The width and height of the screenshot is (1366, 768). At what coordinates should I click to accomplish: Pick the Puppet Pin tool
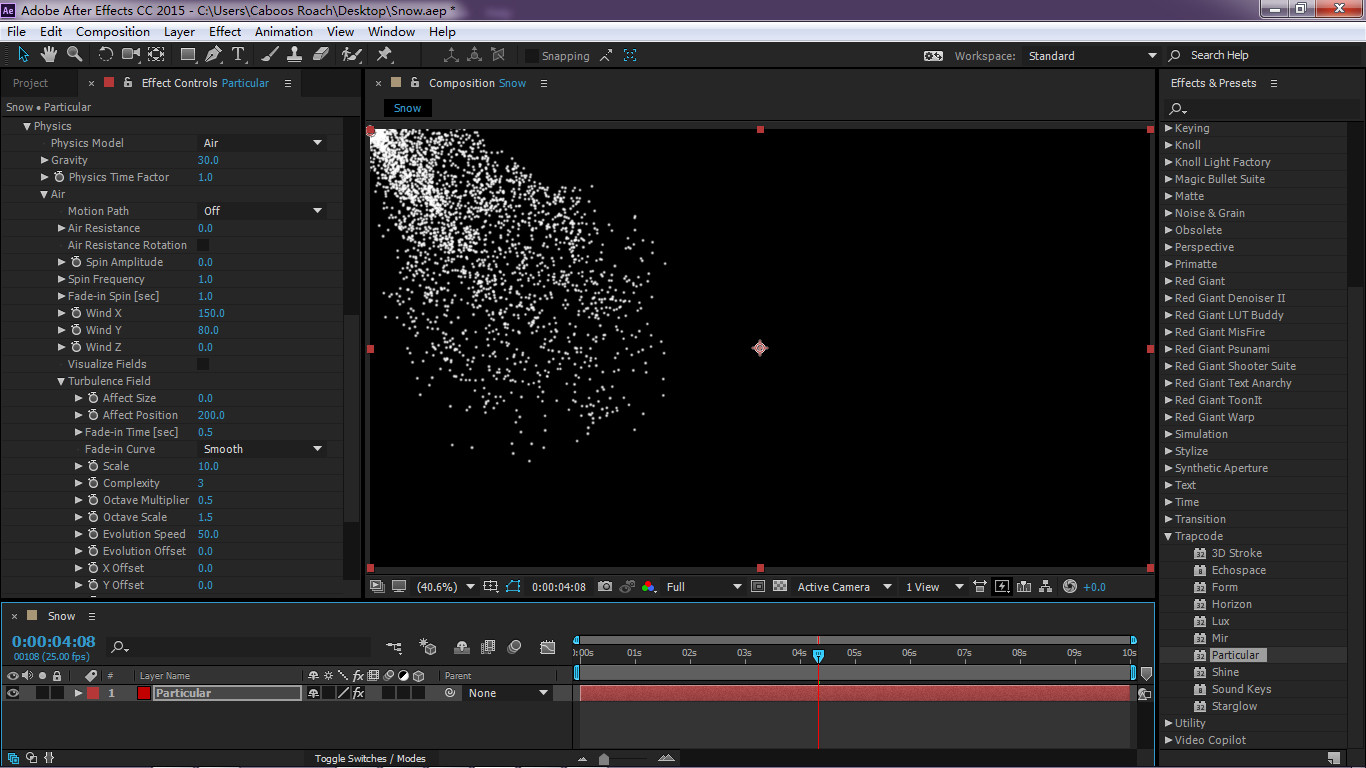pyautogui.click(x=384, y=54)
